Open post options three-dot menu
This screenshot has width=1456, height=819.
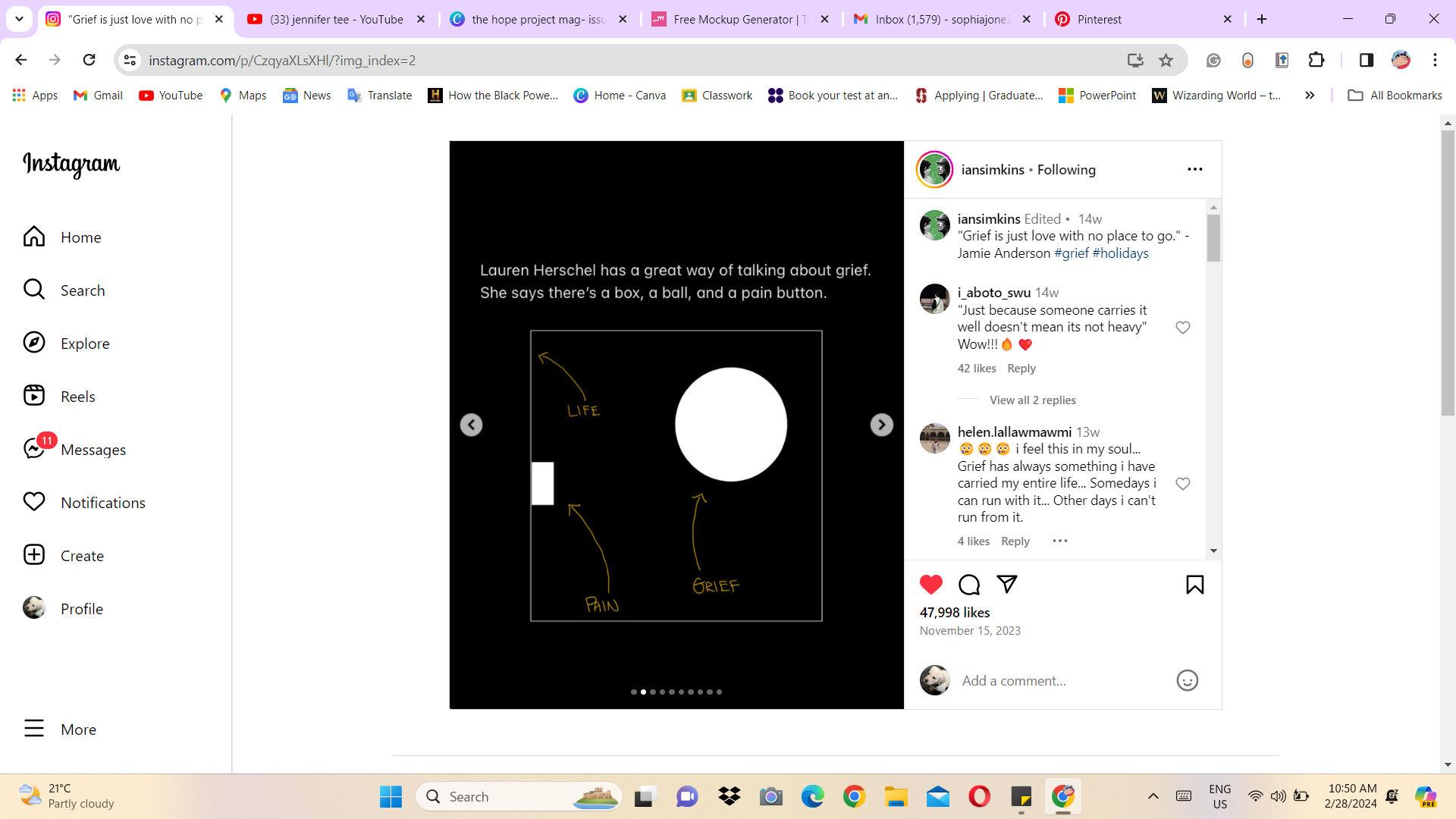click(x=1194, y=169)
